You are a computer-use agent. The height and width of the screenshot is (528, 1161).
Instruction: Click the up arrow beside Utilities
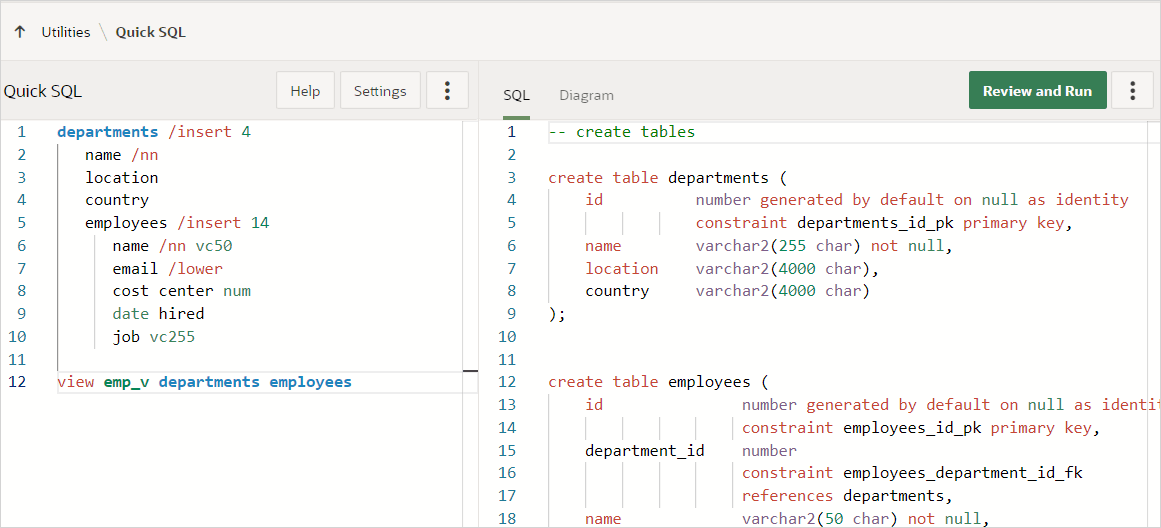tap(20, 32)
